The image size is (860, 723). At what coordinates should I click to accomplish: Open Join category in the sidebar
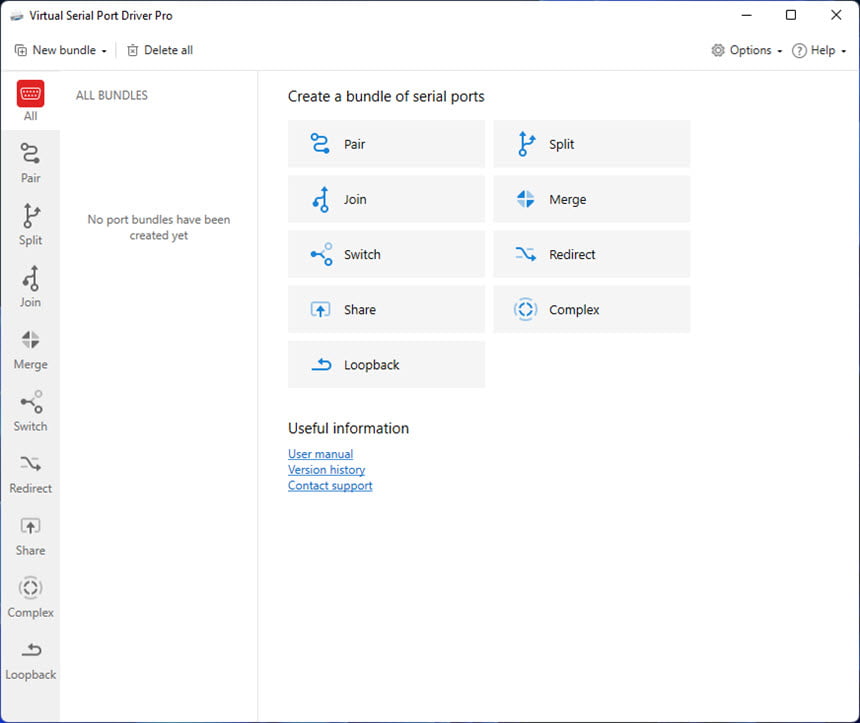30,286
